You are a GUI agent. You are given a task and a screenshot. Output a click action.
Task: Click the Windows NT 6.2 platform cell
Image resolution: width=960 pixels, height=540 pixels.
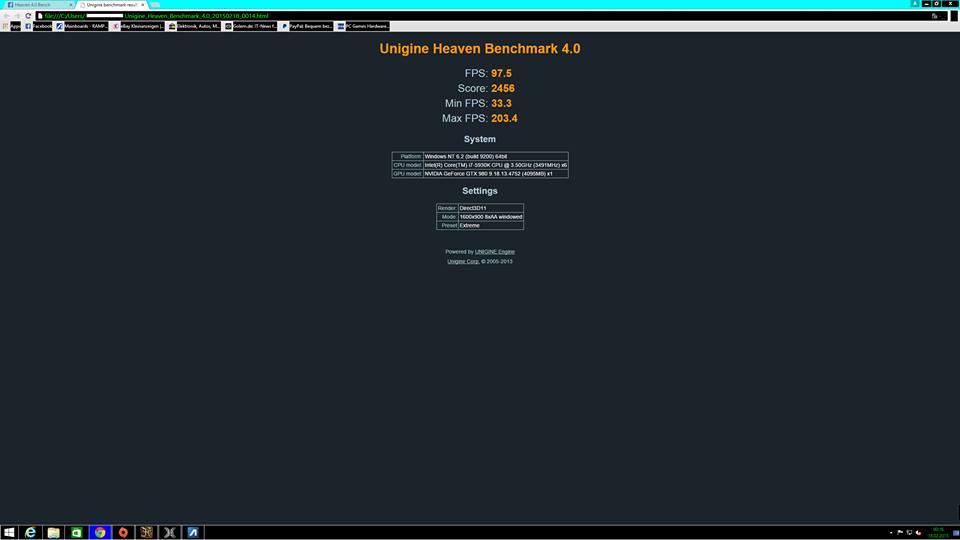tap(495, 156)
